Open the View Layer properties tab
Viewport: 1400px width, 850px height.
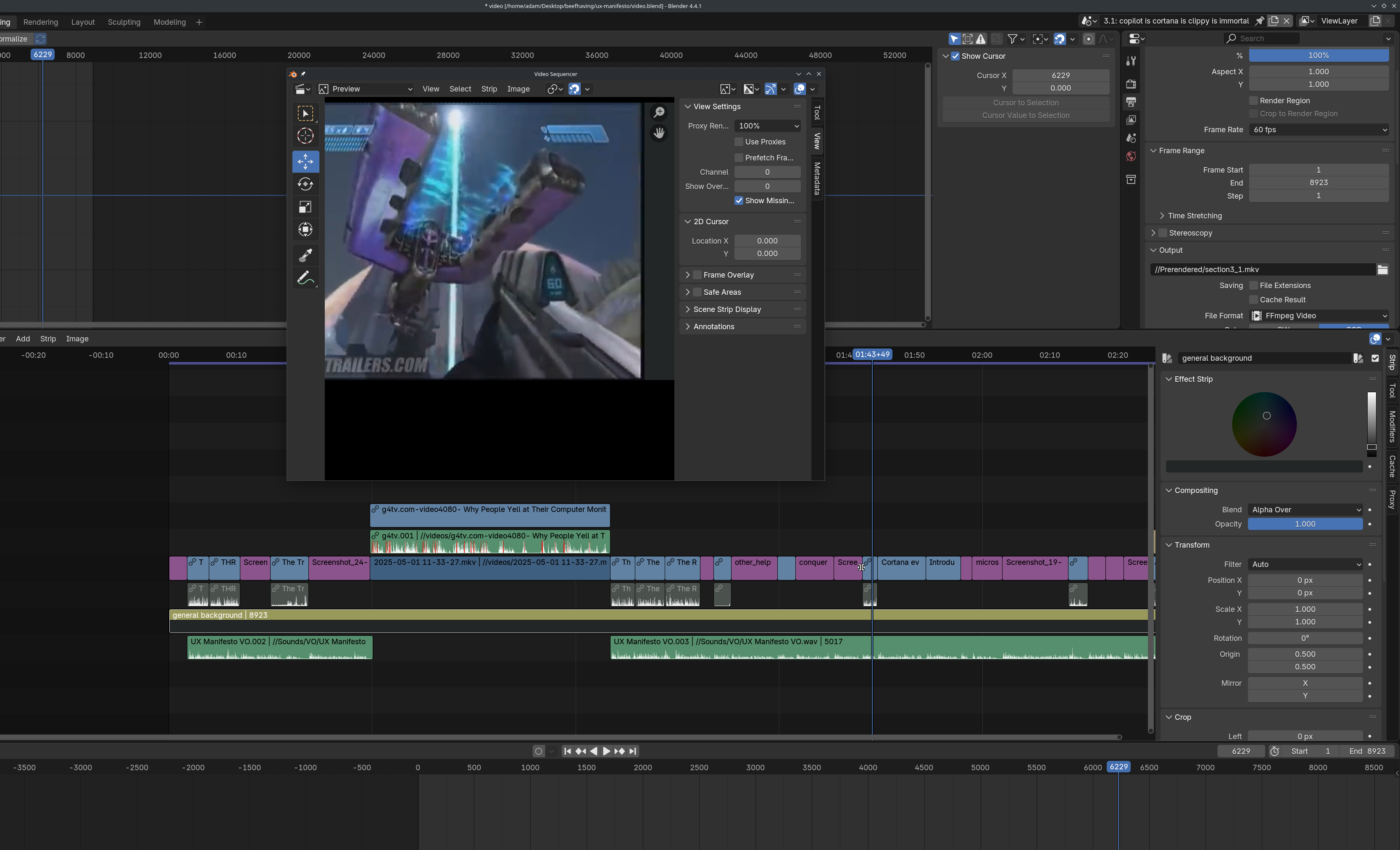click(x=1131, y=121)
